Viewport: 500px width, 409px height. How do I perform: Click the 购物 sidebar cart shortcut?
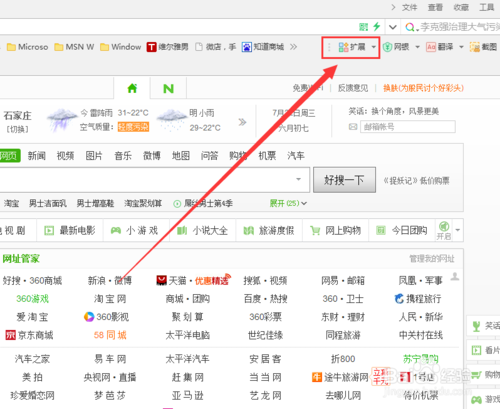point(485,375)
